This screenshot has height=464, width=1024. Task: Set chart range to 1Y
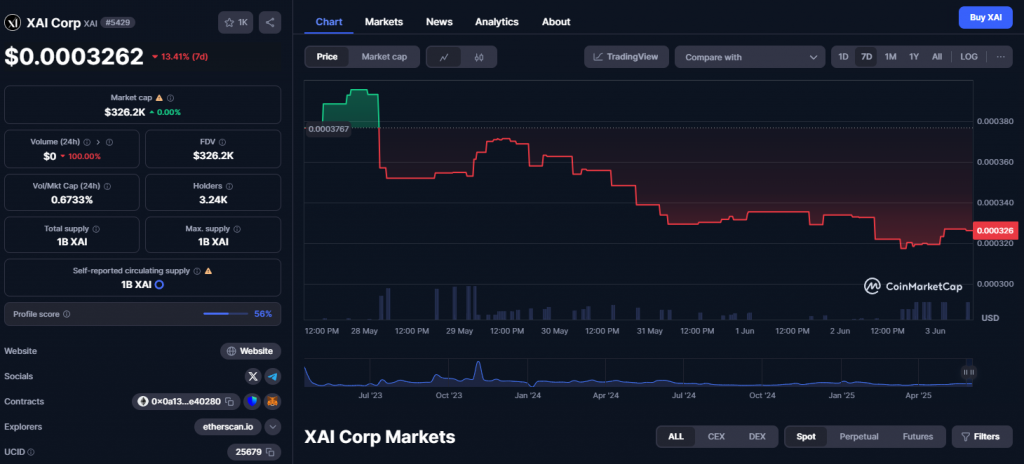[914, 57]
